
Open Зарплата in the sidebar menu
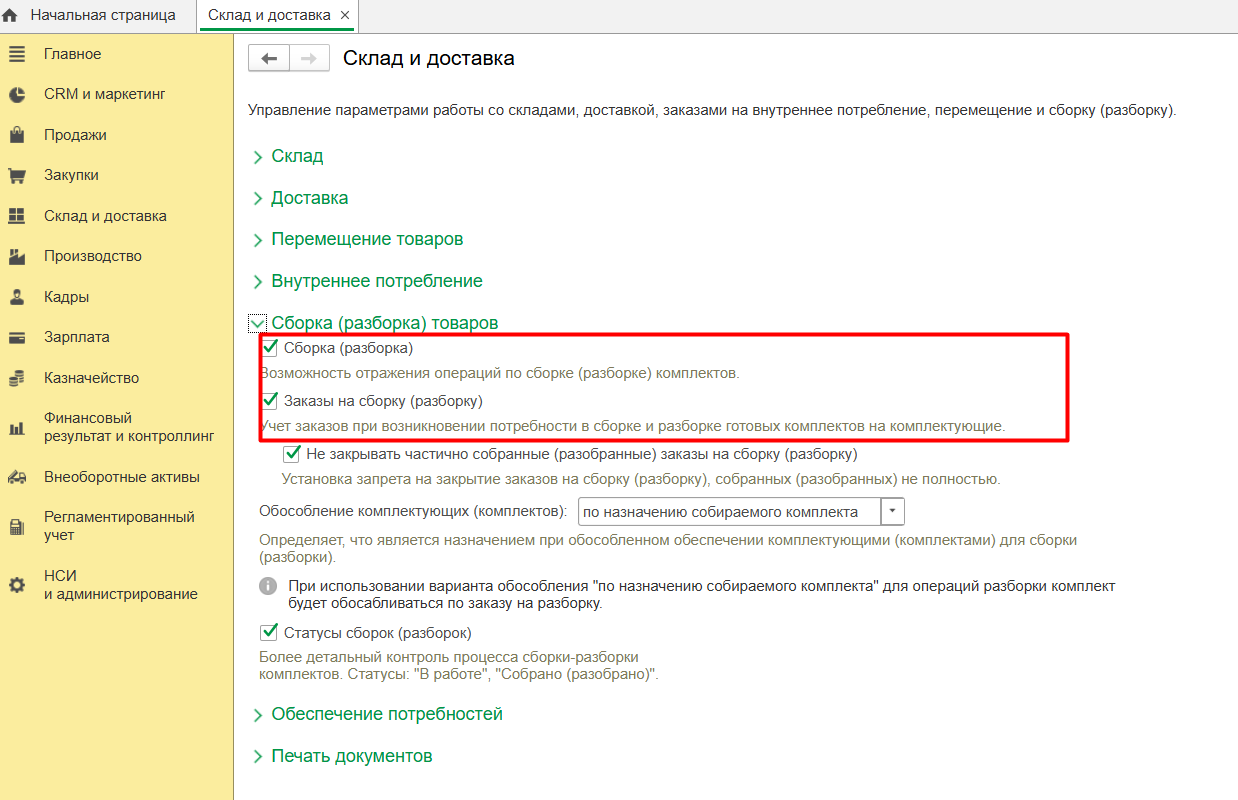click(x=76, y=337)
